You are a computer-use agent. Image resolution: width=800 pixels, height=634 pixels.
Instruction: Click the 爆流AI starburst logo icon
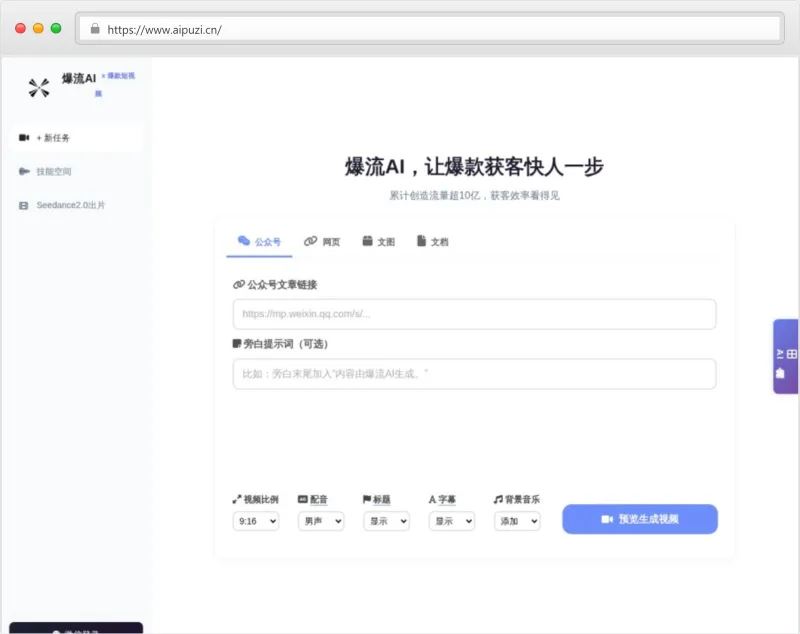39,88
